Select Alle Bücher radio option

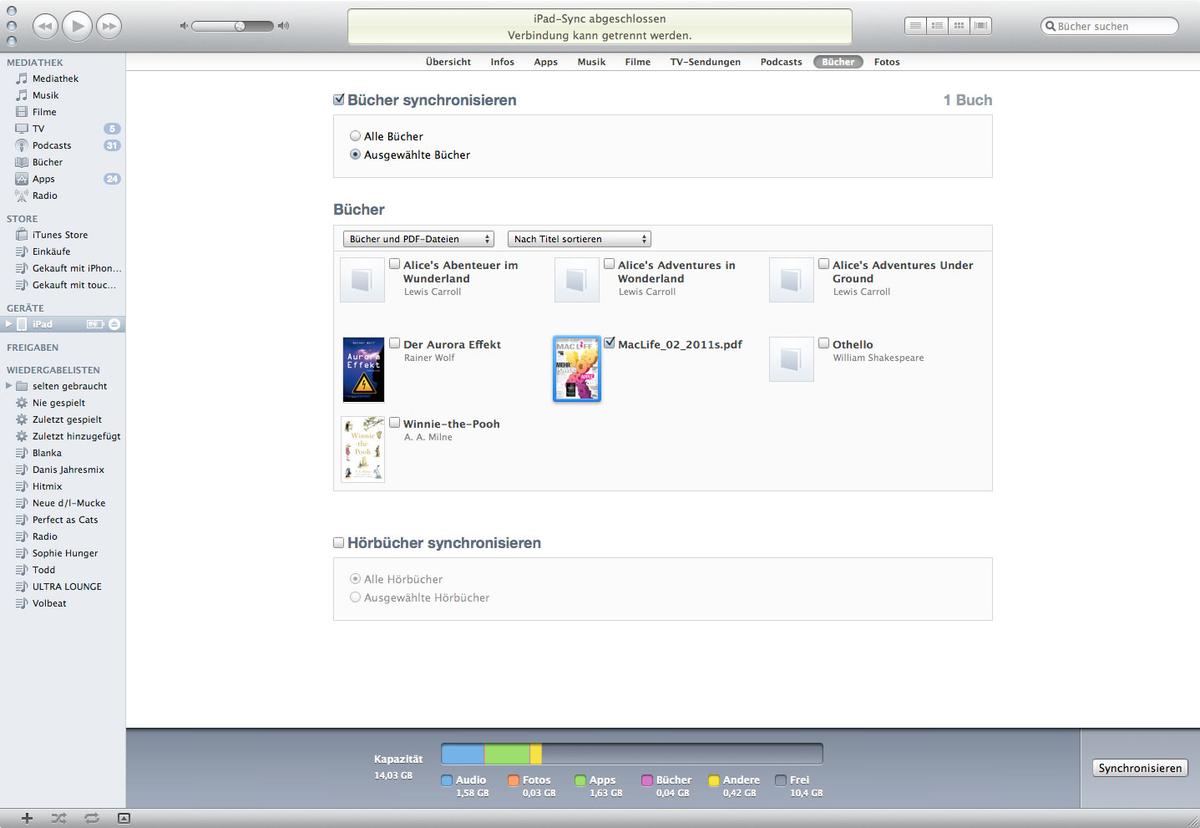coord(355,136)
